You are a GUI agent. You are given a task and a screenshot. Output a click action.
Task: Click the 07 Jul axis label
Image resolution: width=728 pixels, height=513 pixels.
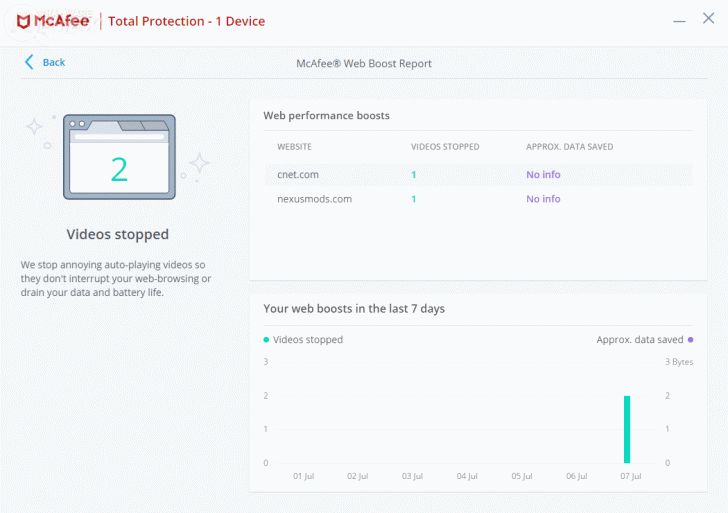coord(630,476)
